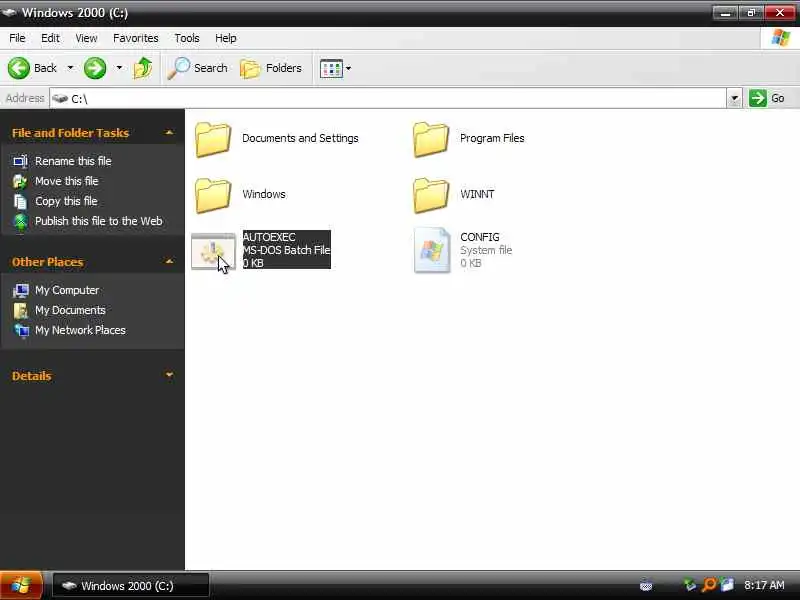Collapse the Other Places panel
800x600 pixels.
click(x=169, y=262)
